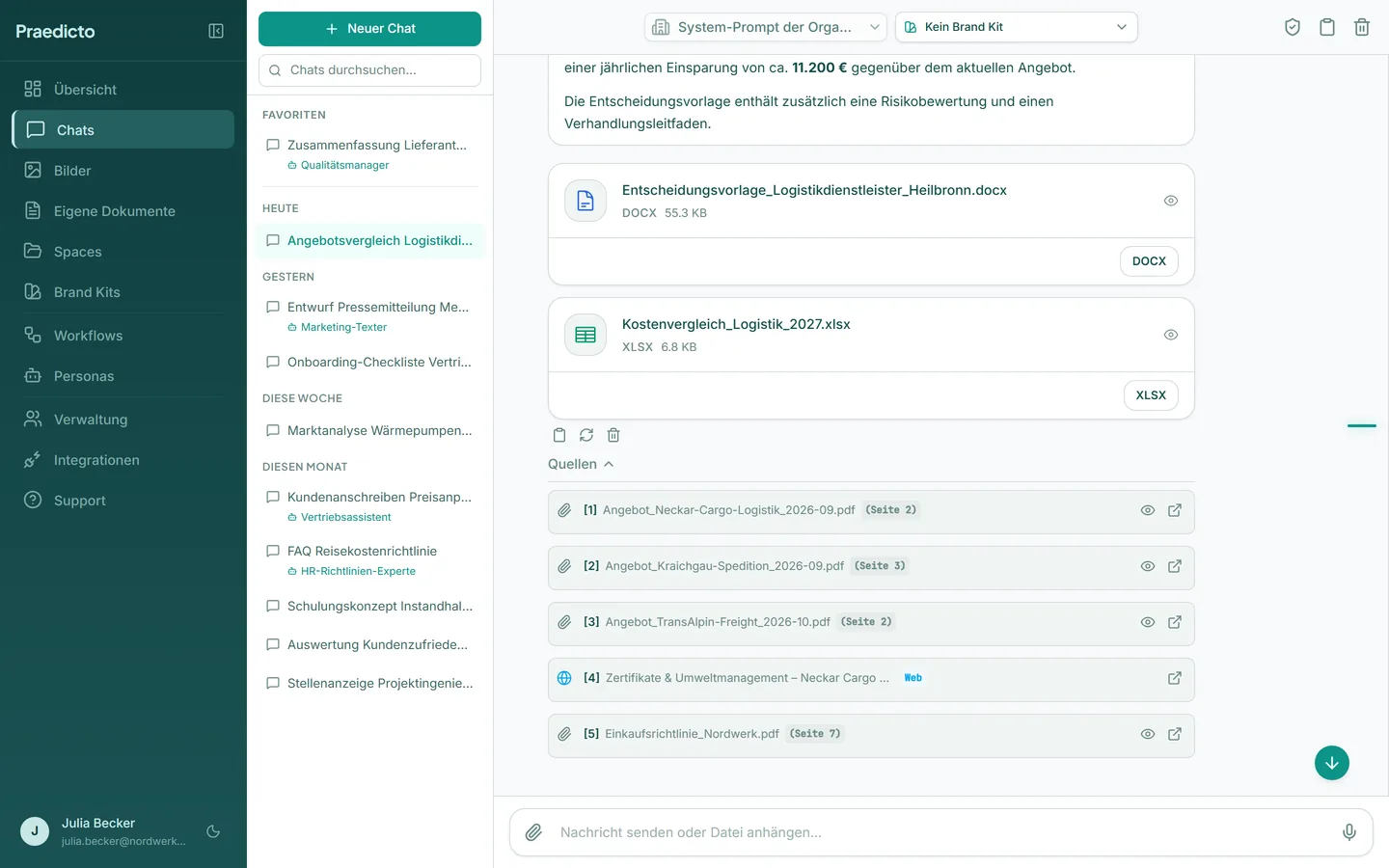The image size is (1389, 868).
Task: Click the Chats durchsuchen search field
Action: [x=369, y=70]
